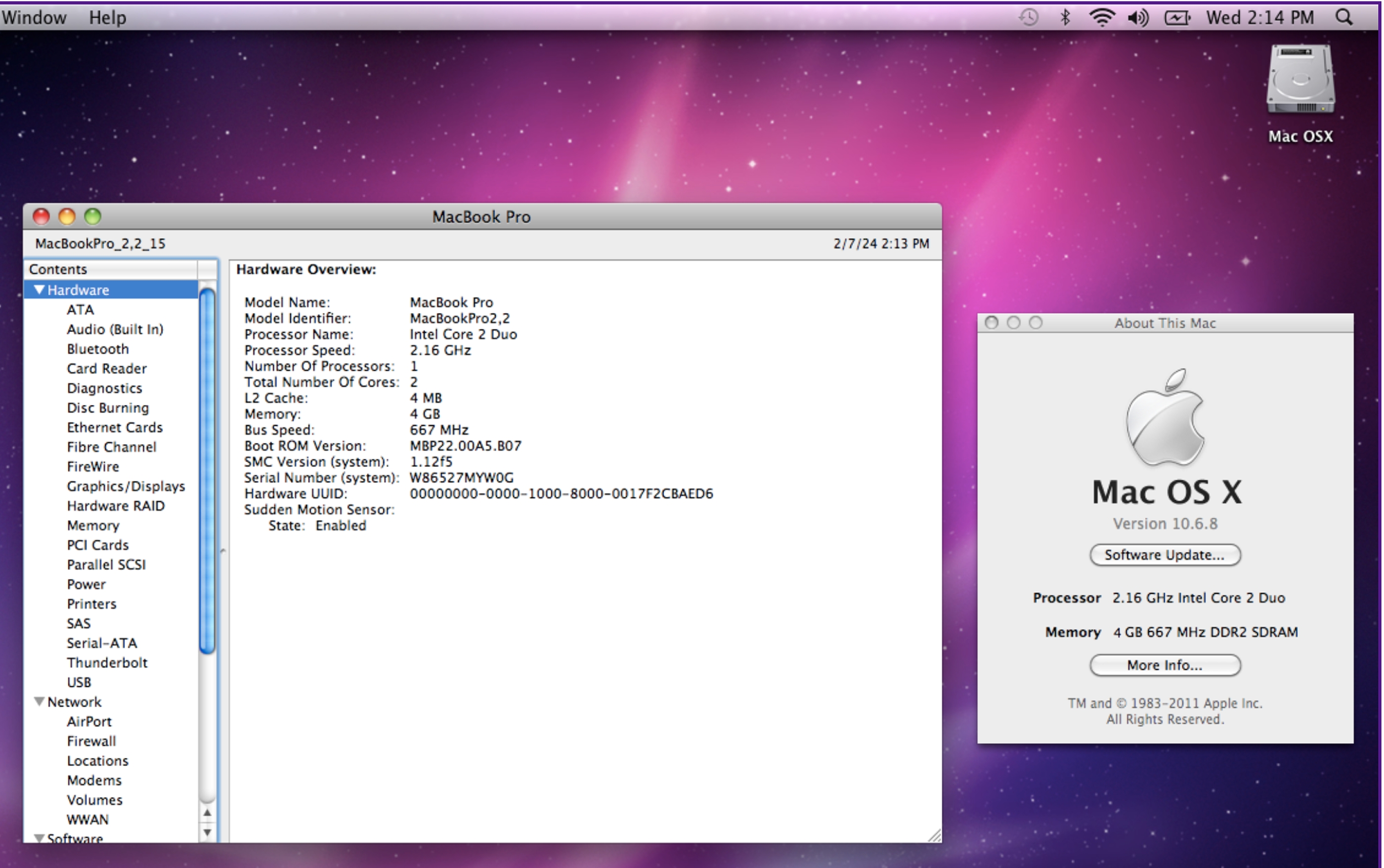Click the Bluetooth status icon
The width and height of the screenshot is (1384, 868).
click(1065, 17)
